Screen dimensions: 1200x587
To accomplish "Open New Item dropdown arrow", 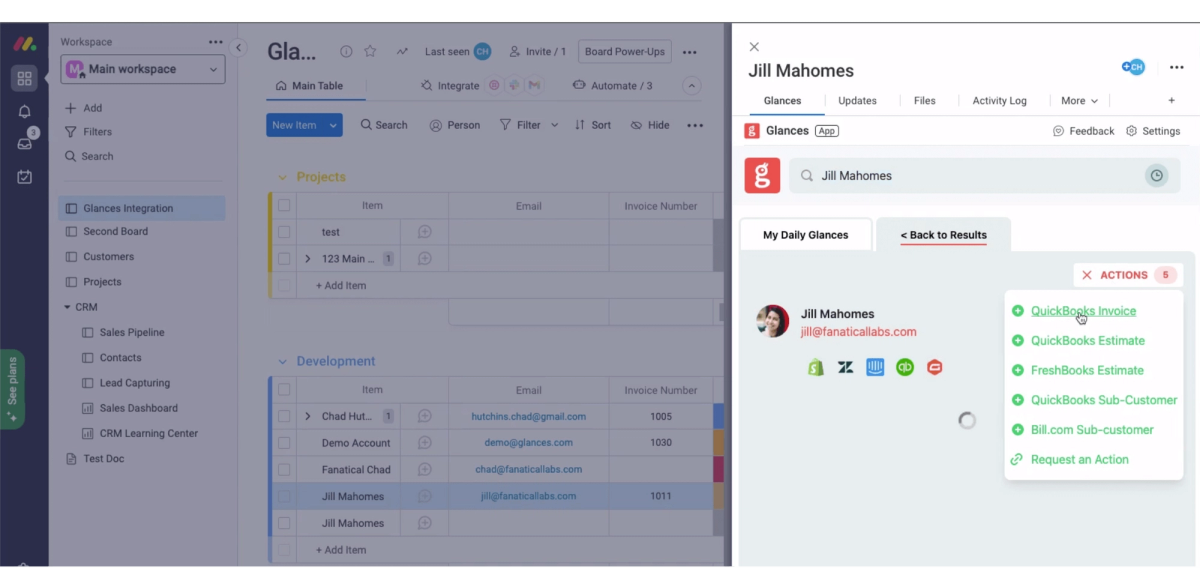I will click(334, 125).
